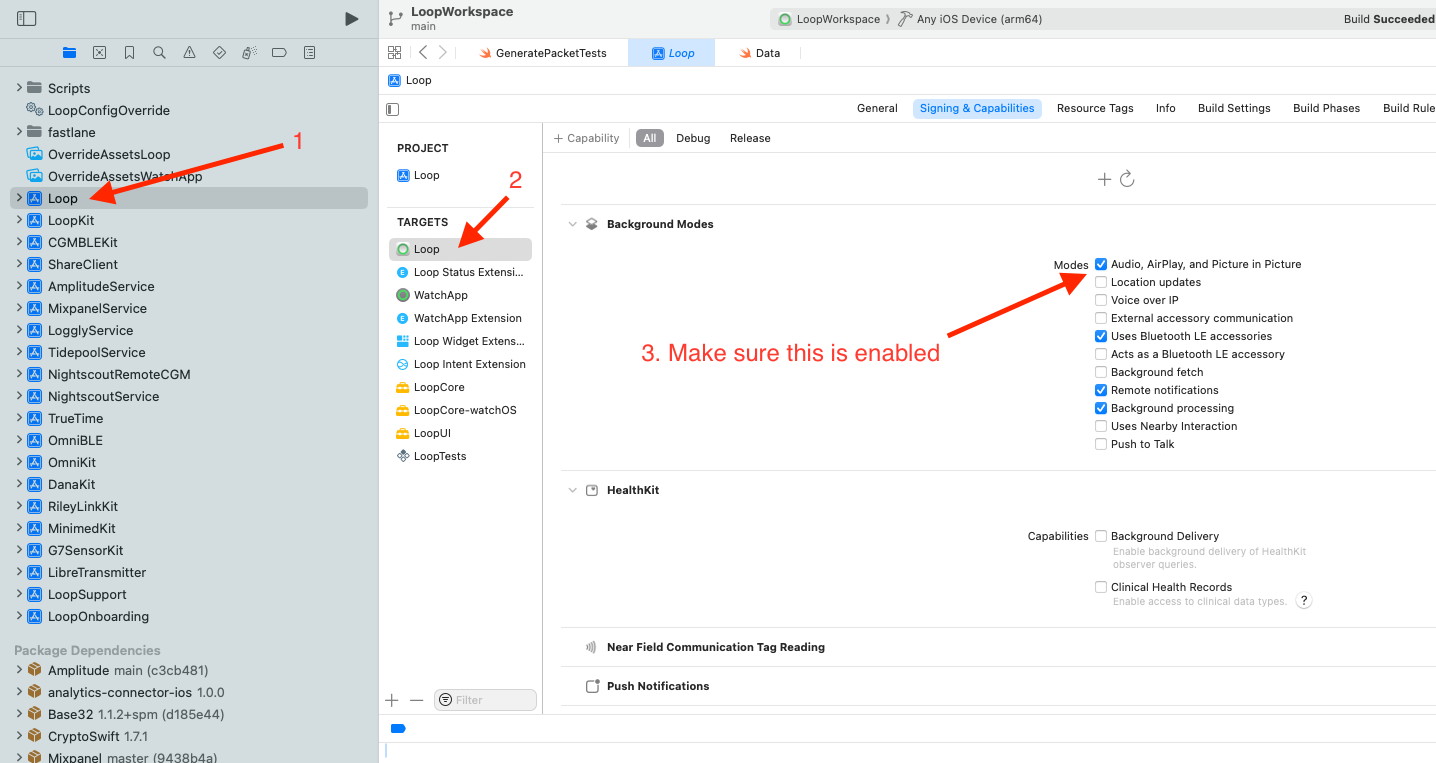The image size is (1436, 763).
Task: Open the debug navigator icon
Action: [x=249, y=53]
